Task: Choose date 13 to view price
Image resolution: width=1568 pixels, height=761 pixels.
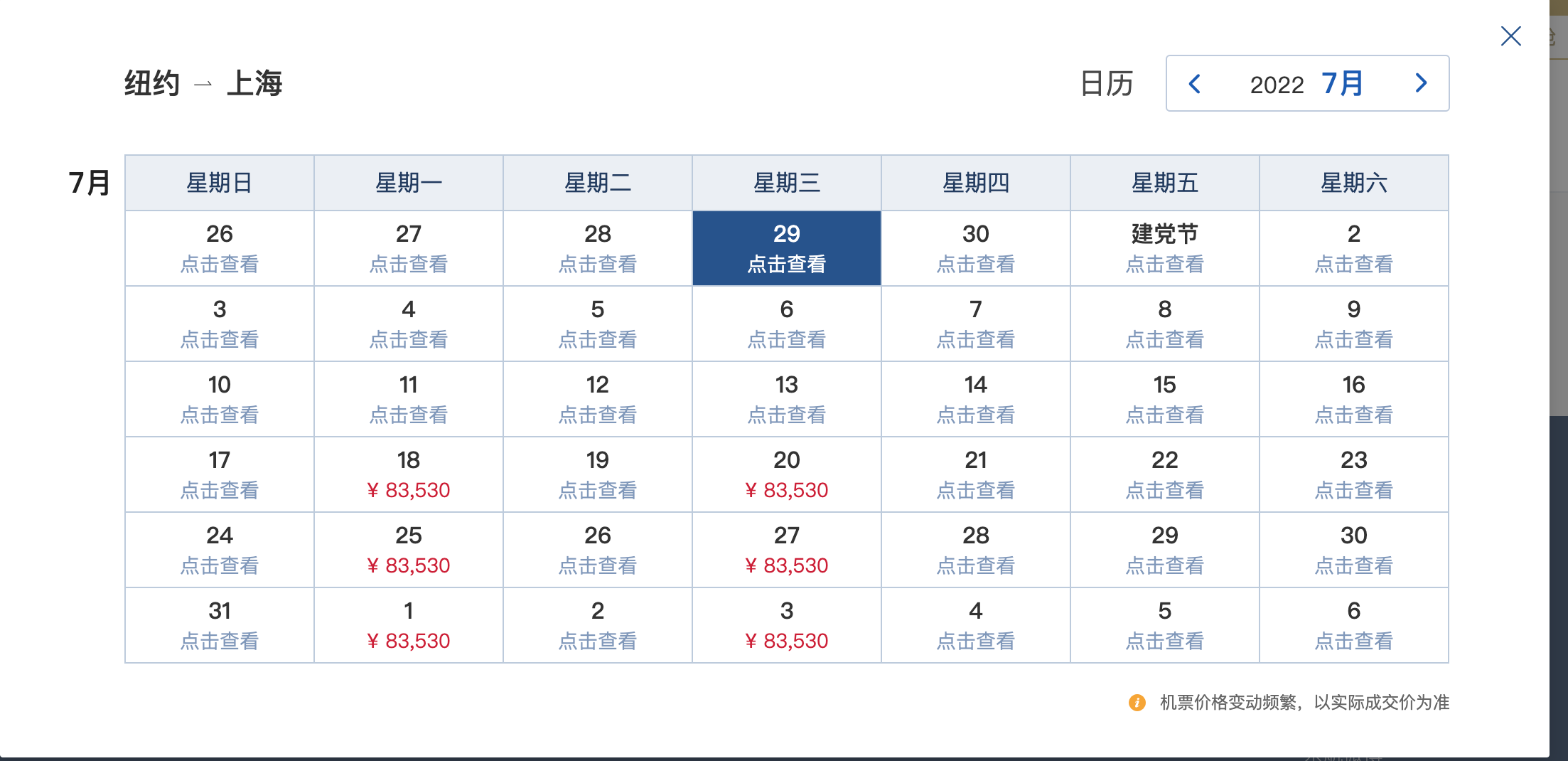Action: tap(787, 399)
